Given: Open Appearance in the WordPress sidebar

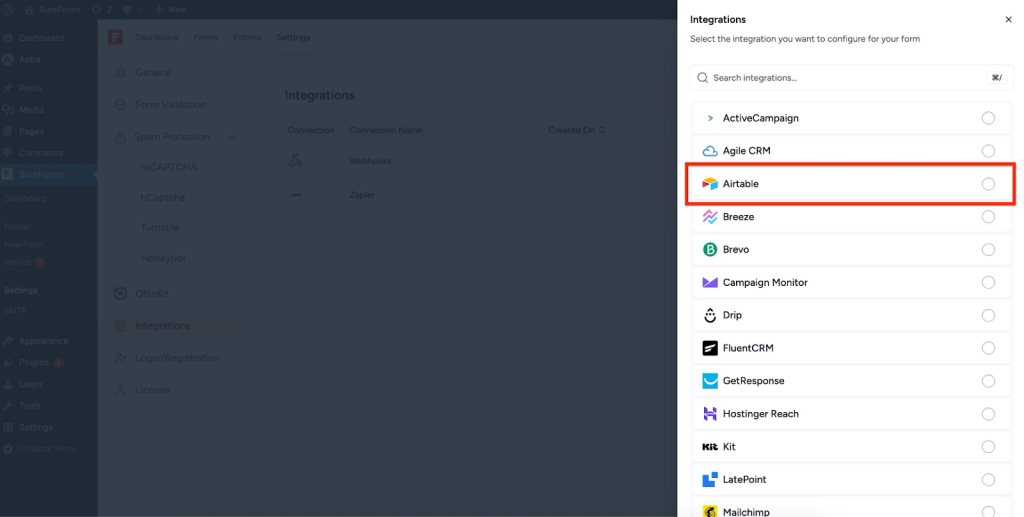Looking at the screenshot, I should pos(43,341).
